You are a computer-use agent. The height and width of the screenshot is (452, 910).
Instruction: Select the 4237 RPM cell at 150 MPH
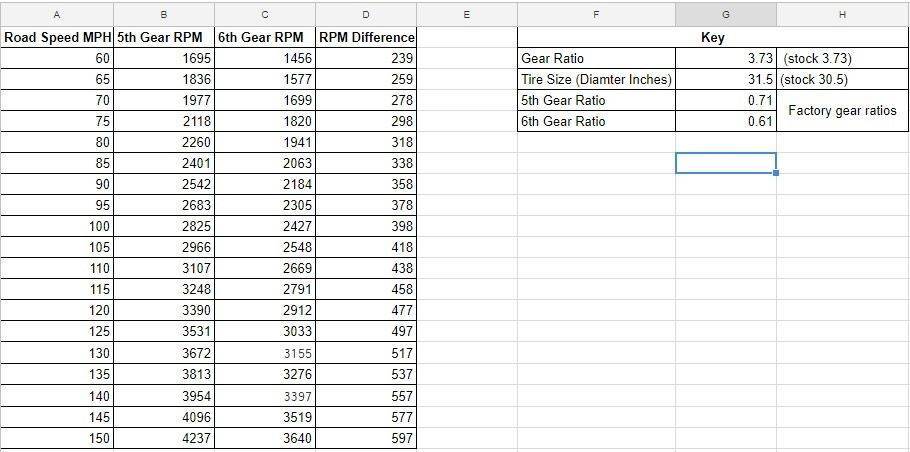coord(164,438)
